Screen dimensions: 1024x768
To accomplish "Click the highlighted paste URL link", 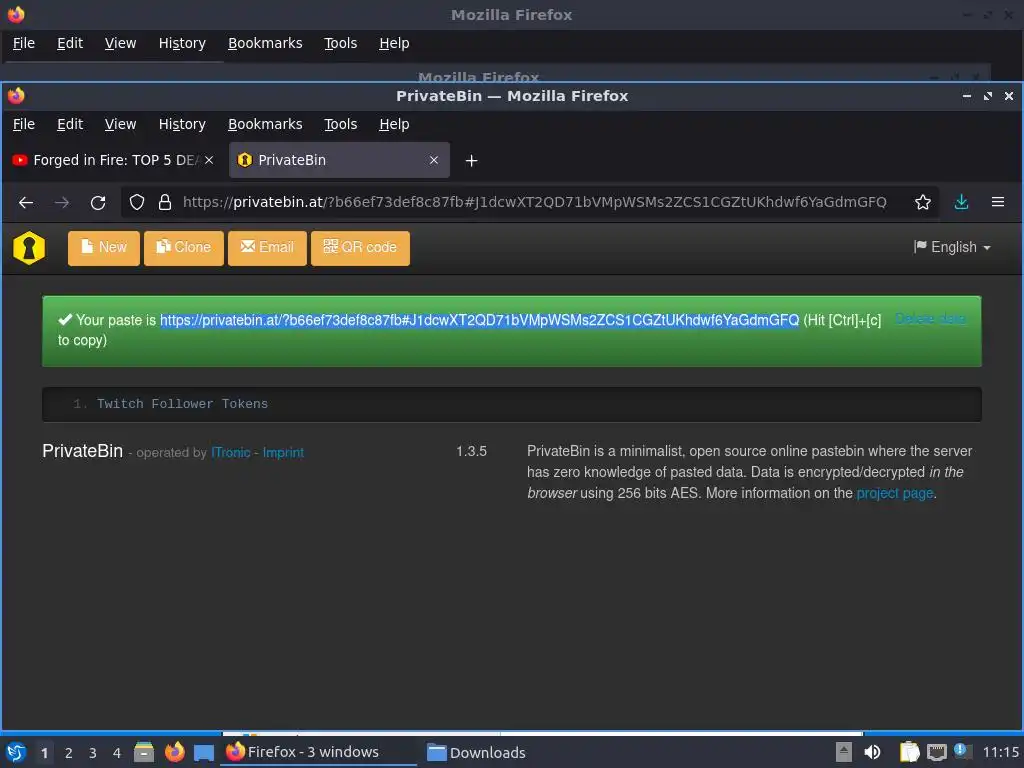I will pyautogui.click(x=479, y=320).
